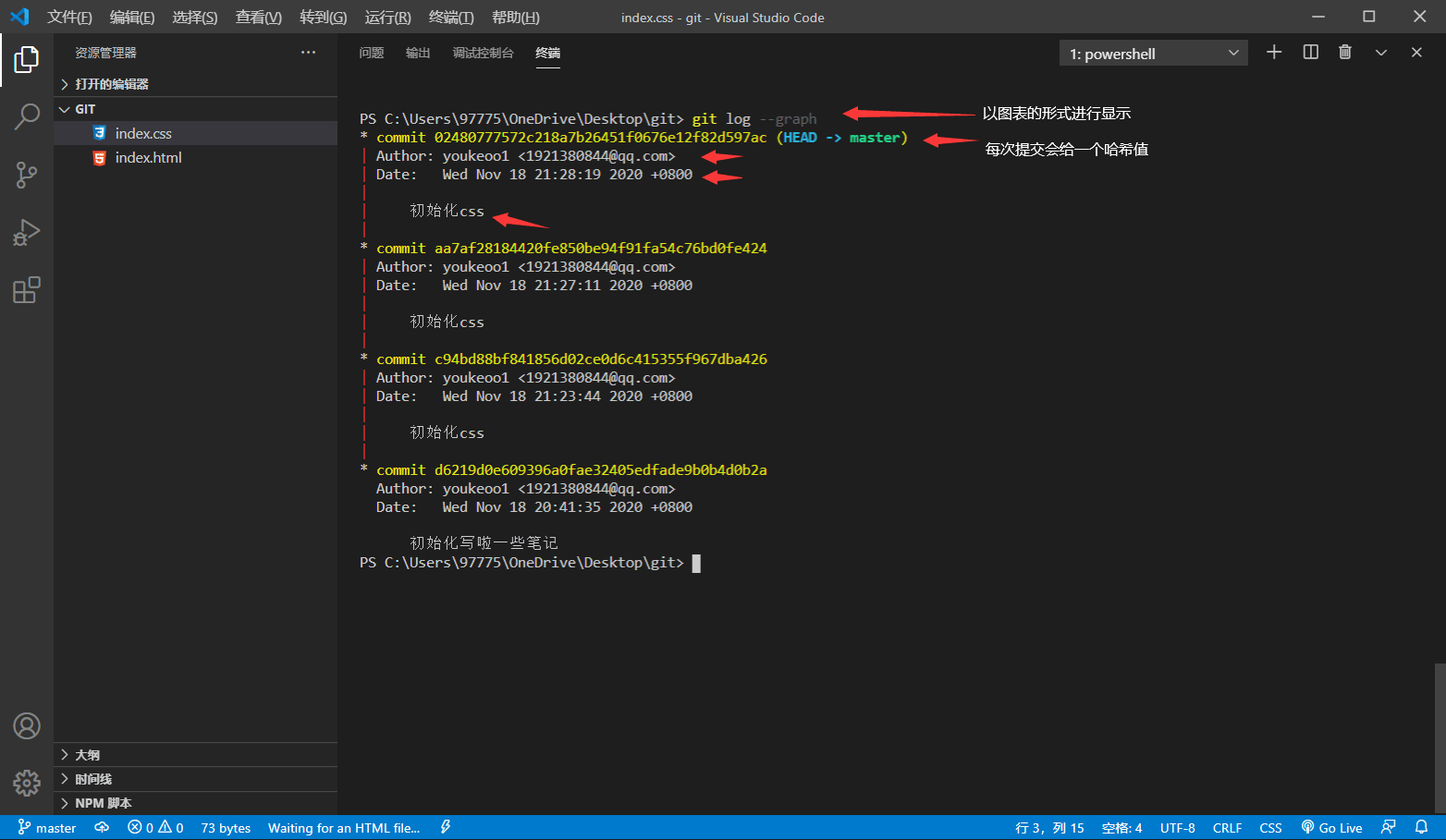Change line ending via CRLF
1446x840 pixels.
coord(1228,828)
